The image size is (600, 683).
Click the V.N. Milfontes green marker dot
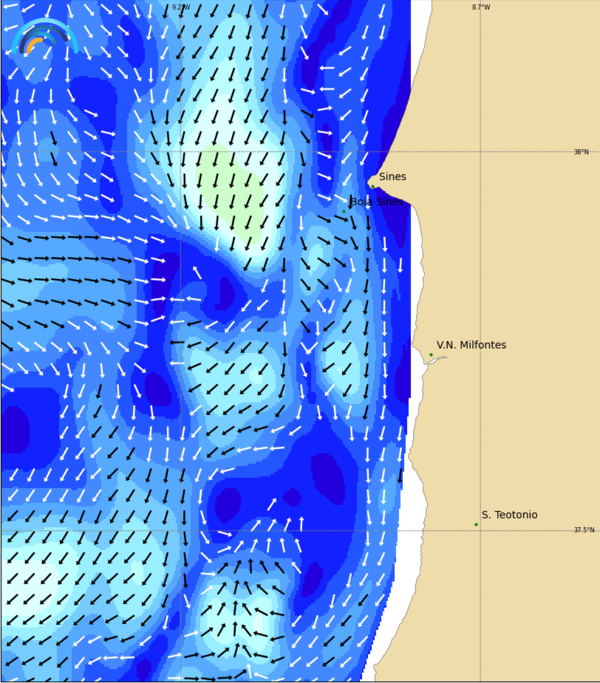(431, 354)
